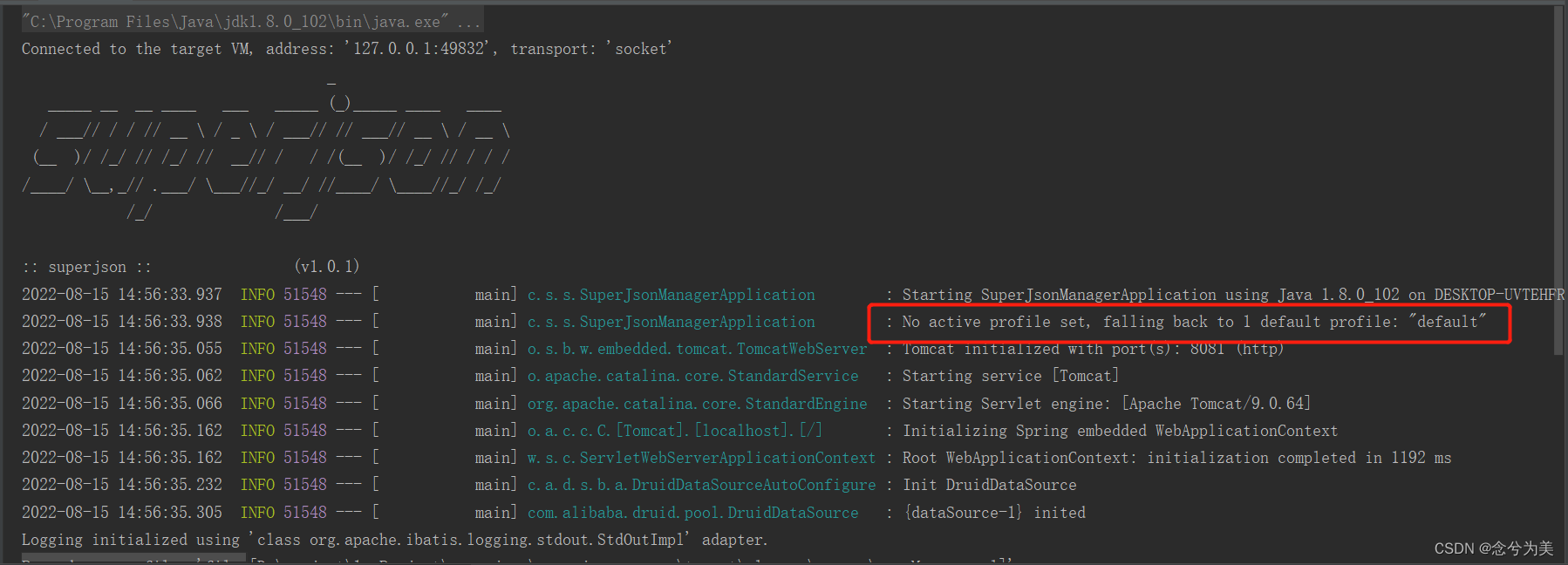Click the o.apache.catalina.core.StandardService logger

tap(692, 376)
